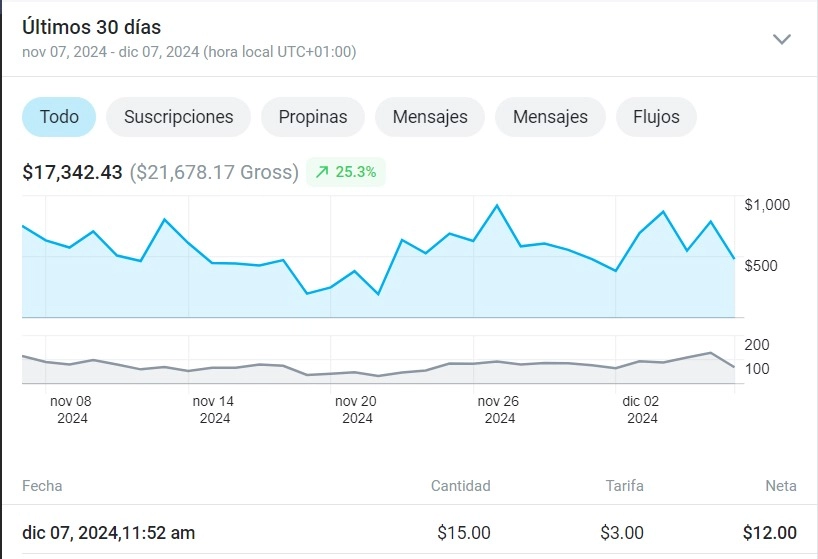Click the highest earnings peak on the blue chart
The width and height of the screenshot is (818, 559).
click(497, 206)
